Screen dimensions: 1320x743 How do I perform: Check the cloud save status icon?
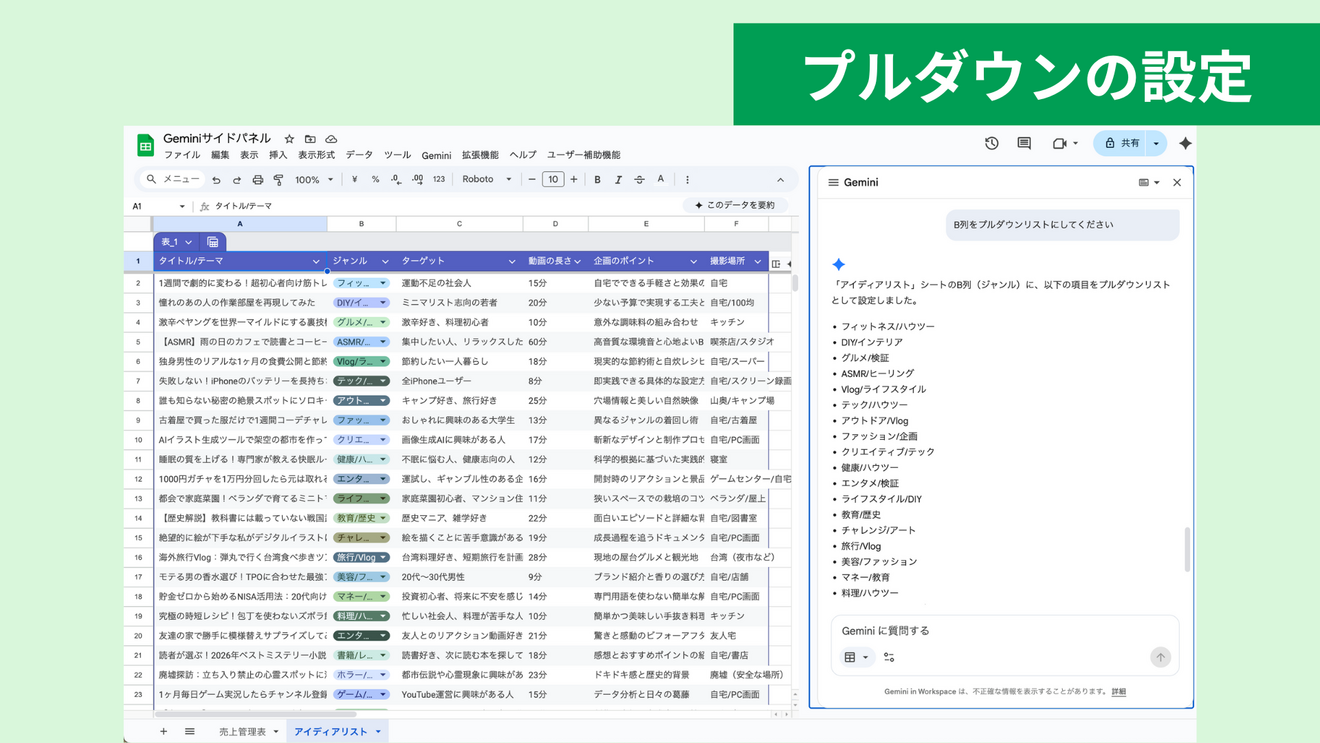click(x=331, y=139)
